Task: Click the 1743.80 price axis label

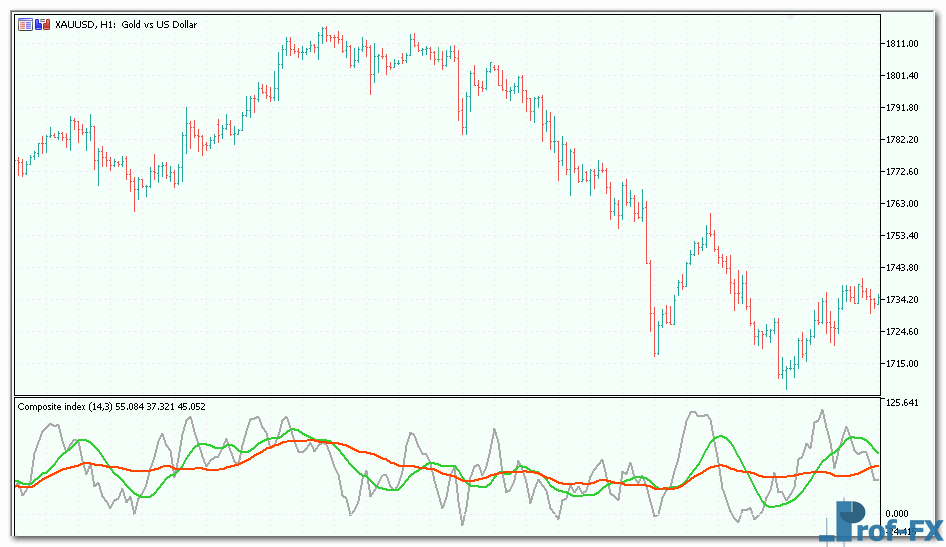Action: point(901,268)
